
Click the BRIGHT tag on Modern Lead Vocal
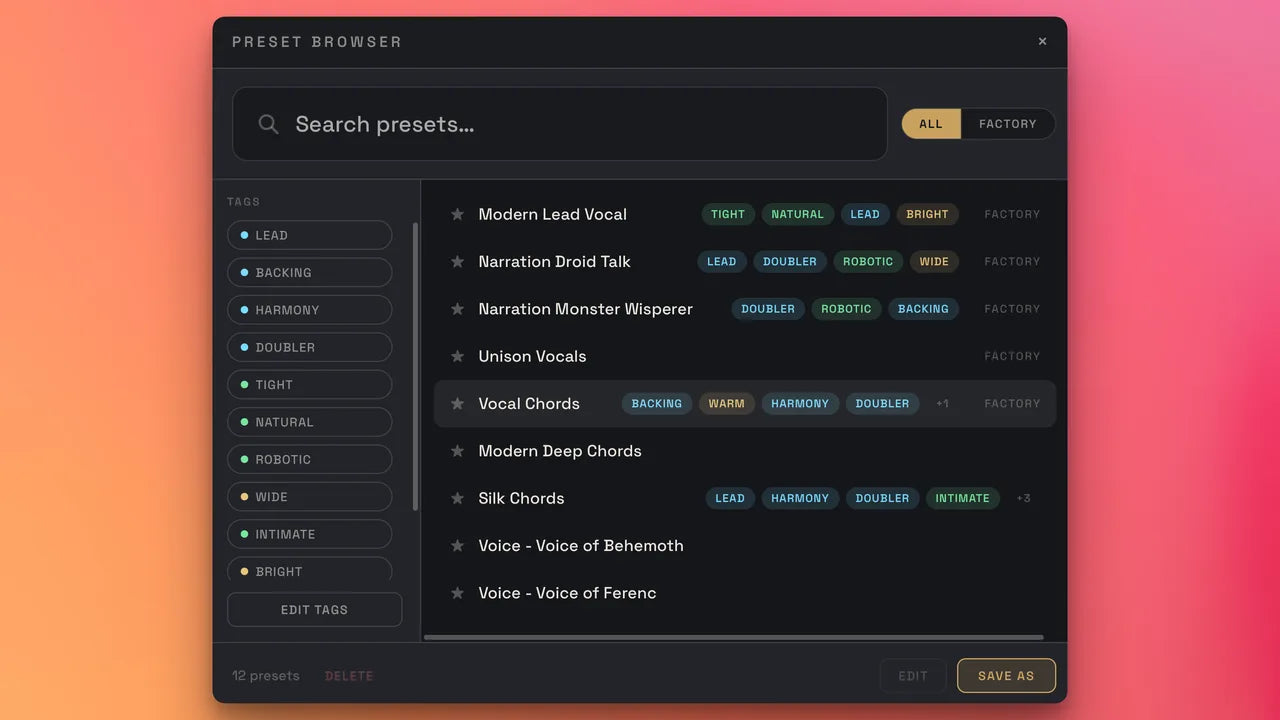pyautogui.click(x=927, y=214)
